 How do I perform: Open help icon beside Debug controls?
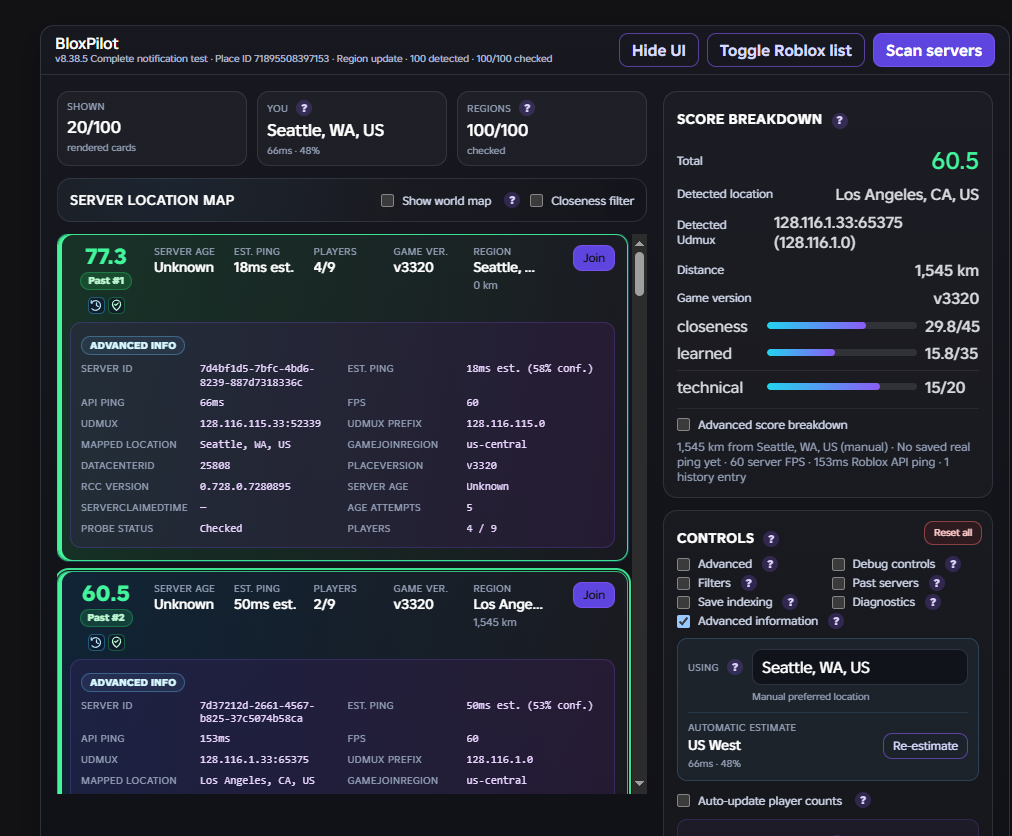coord(953,564)
